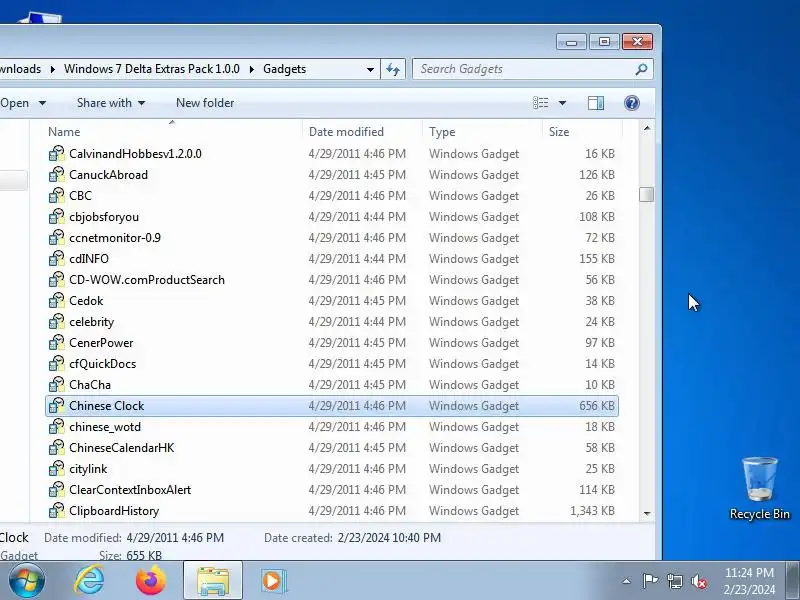This screenshot has width=800, height=600.
Task: Open address bar history dropdown
Action: point(370,69)
